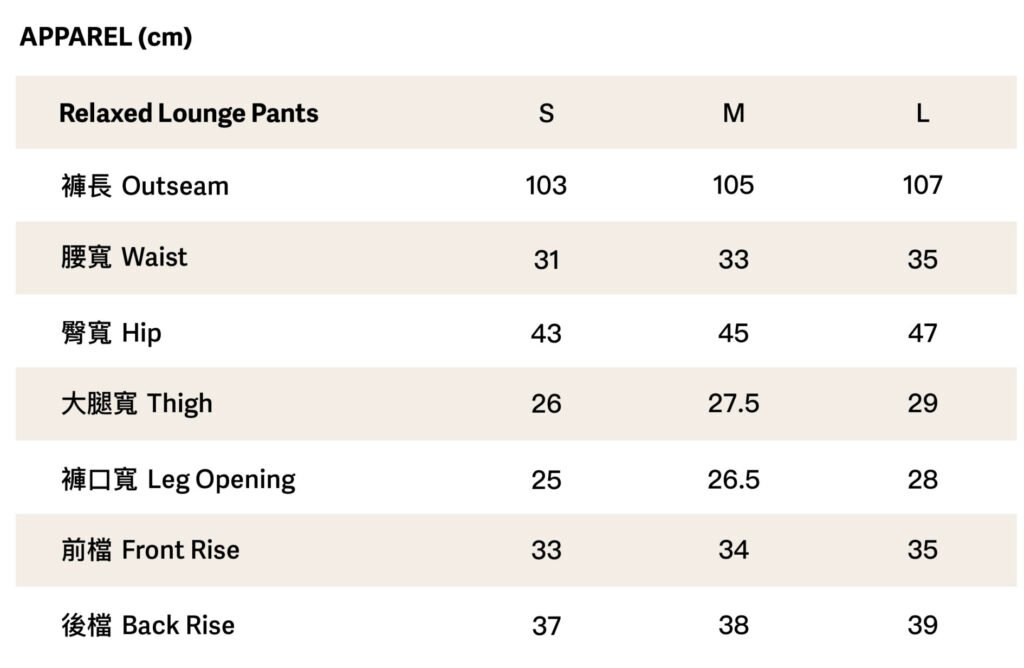The image size is (1024, 668).
Task: Select the Relaxed Lounge Pants header
Action: click(x=188, y=113)
